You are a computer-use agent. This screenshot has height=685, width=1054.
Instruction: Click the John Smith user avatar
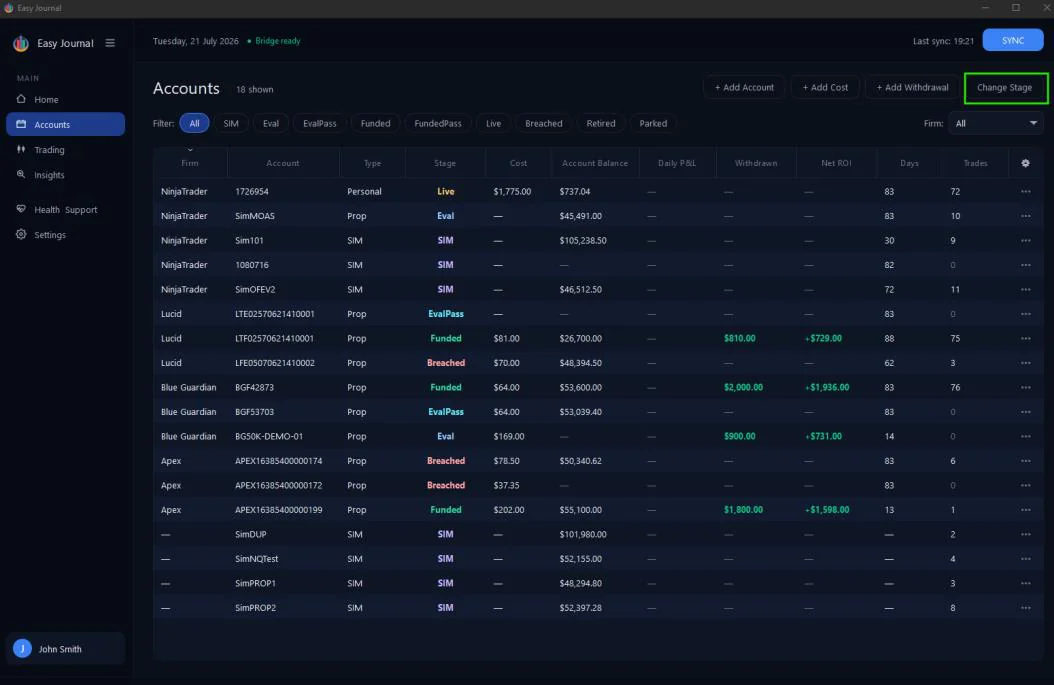point(22,649)
